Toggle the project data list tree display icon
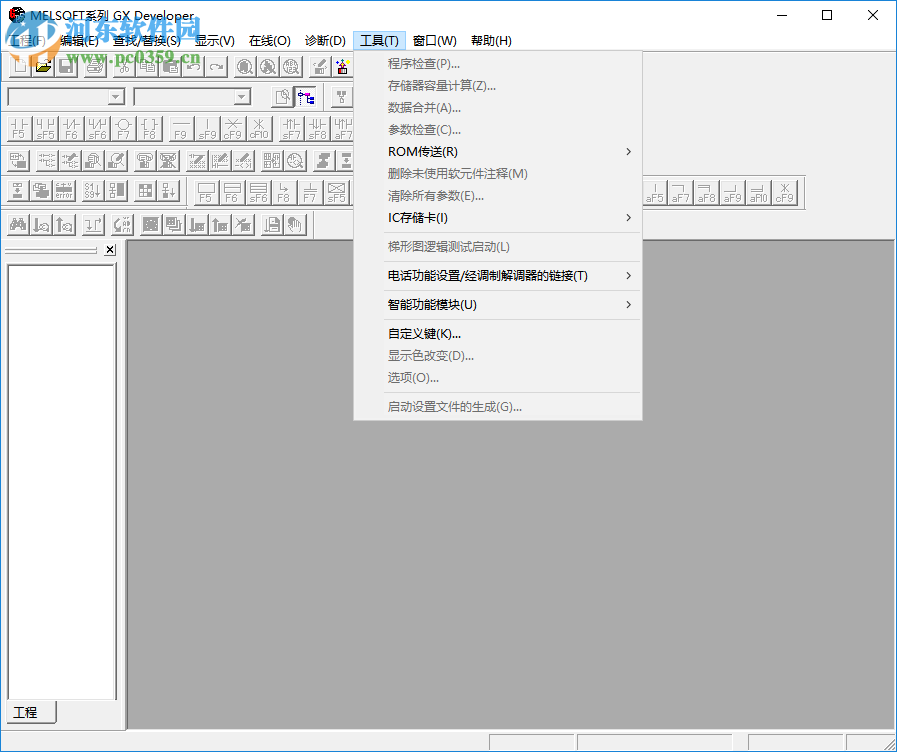Image resolution: width=897 pixels, height=752 pixels. [x=306, y=96]
